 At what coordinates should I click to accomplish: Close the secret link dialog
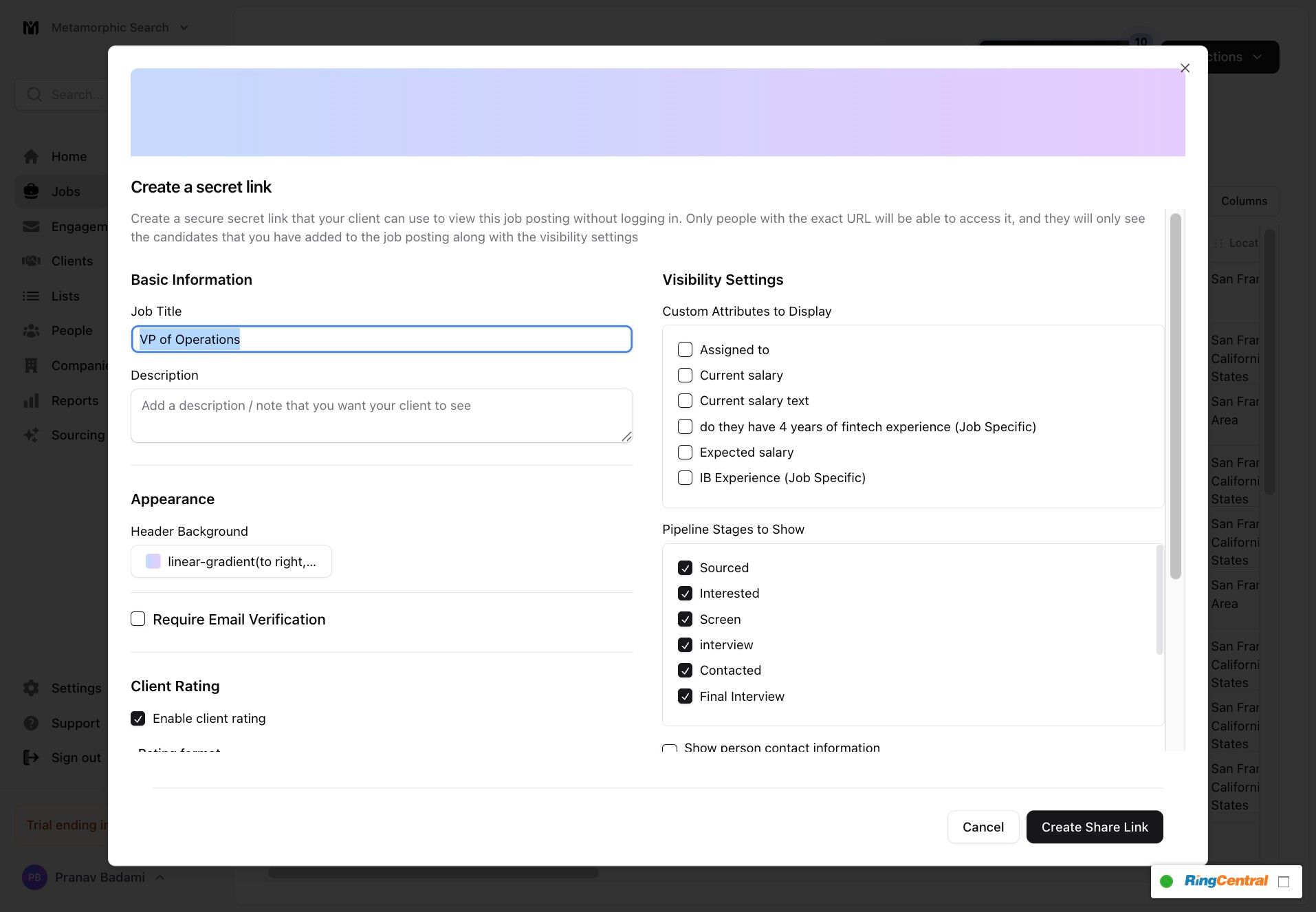click(x=1185, y=68)
